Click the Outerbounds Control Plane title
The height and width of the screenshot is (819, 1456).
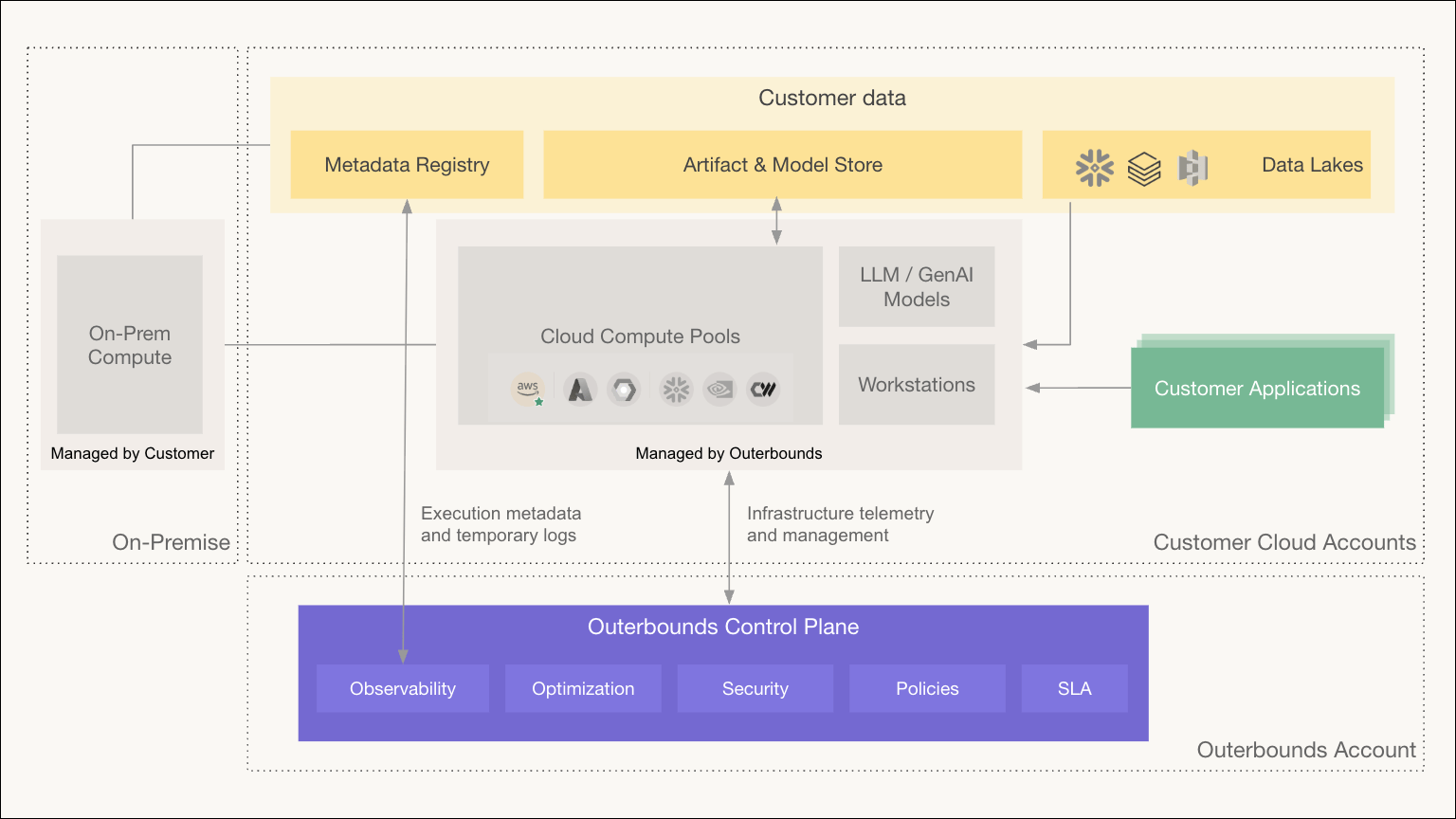[x=723, y=627]
